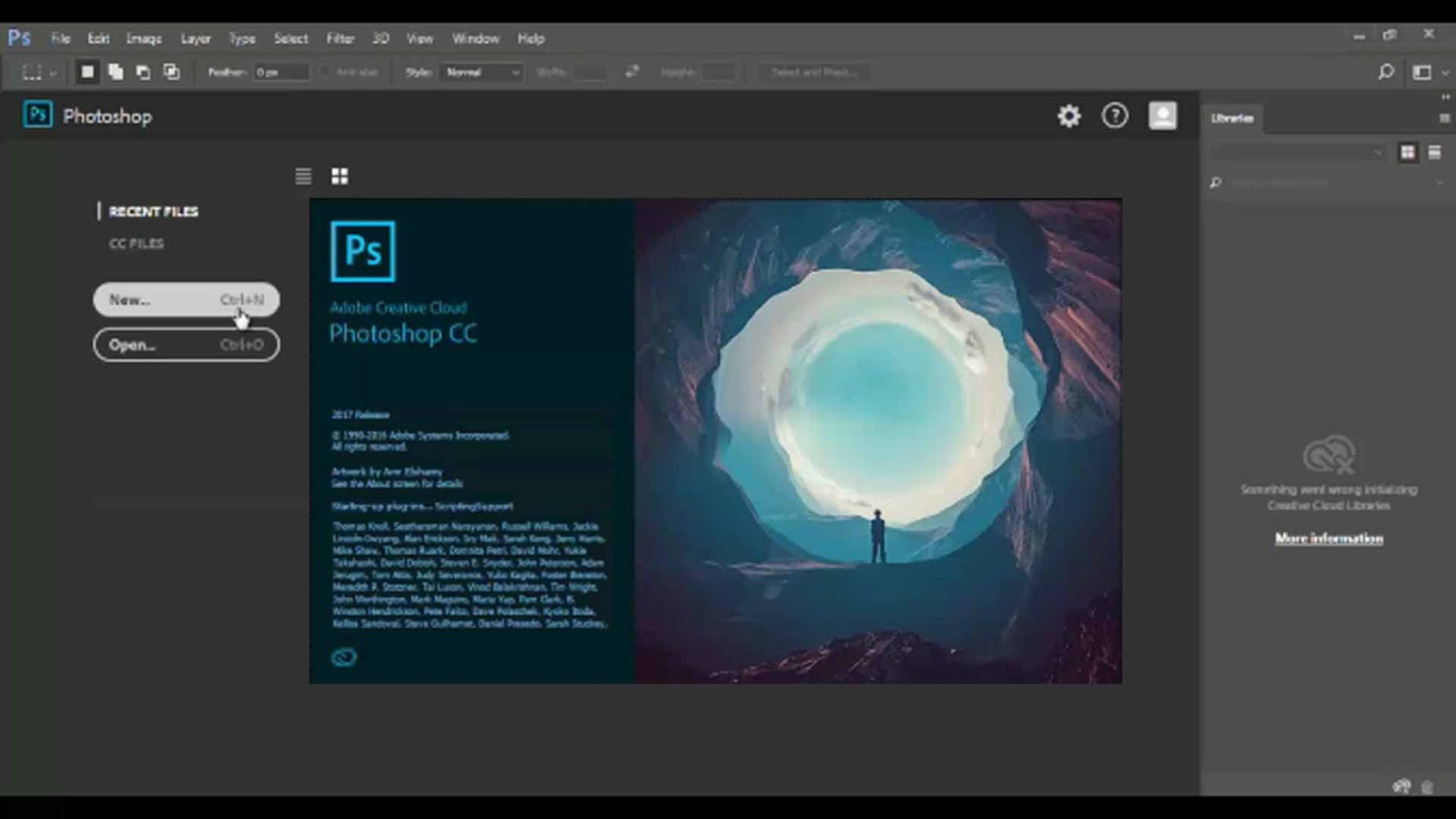Expand the Libraries search options arrow
The width and height of the screenshot is (1456, 819).
[x=1440, y=183]
